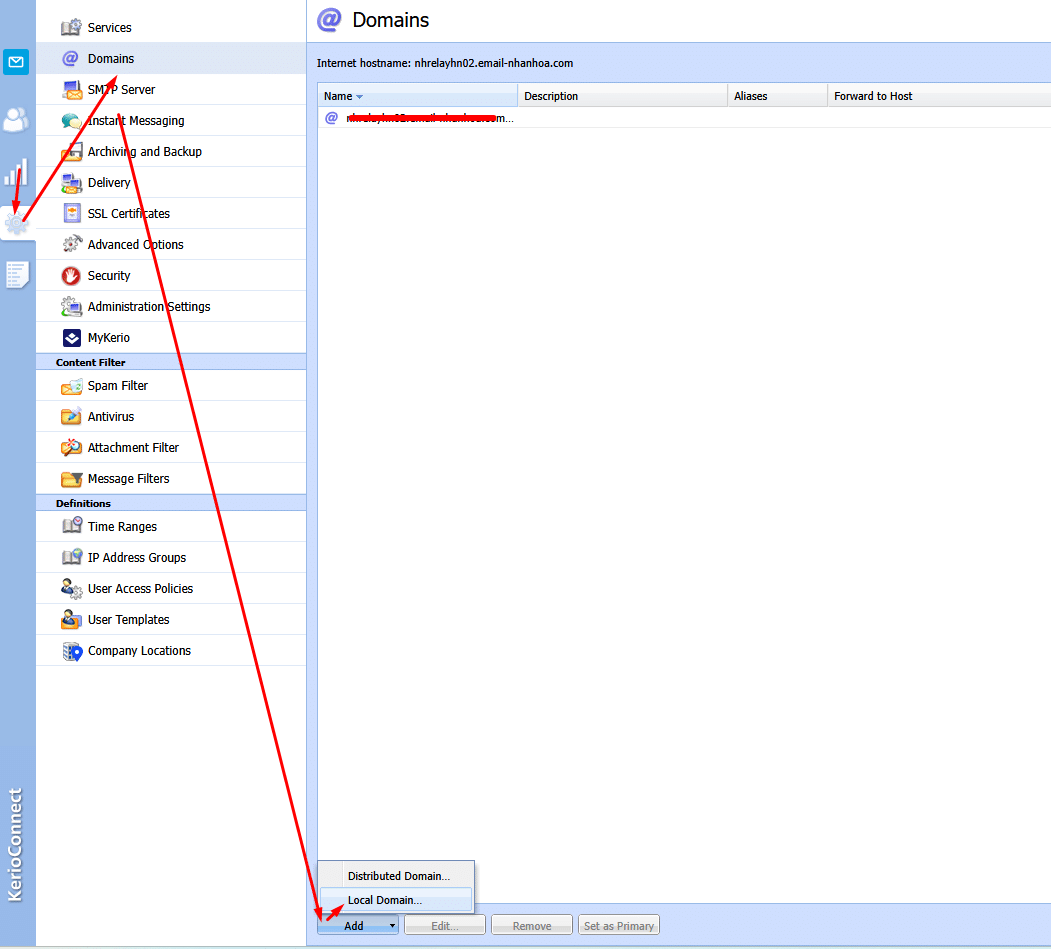Viewport: 1051px width, 949px height.
Task: Open SMTP Server settings
Action: pyautogui.click(x=121, y=90)
